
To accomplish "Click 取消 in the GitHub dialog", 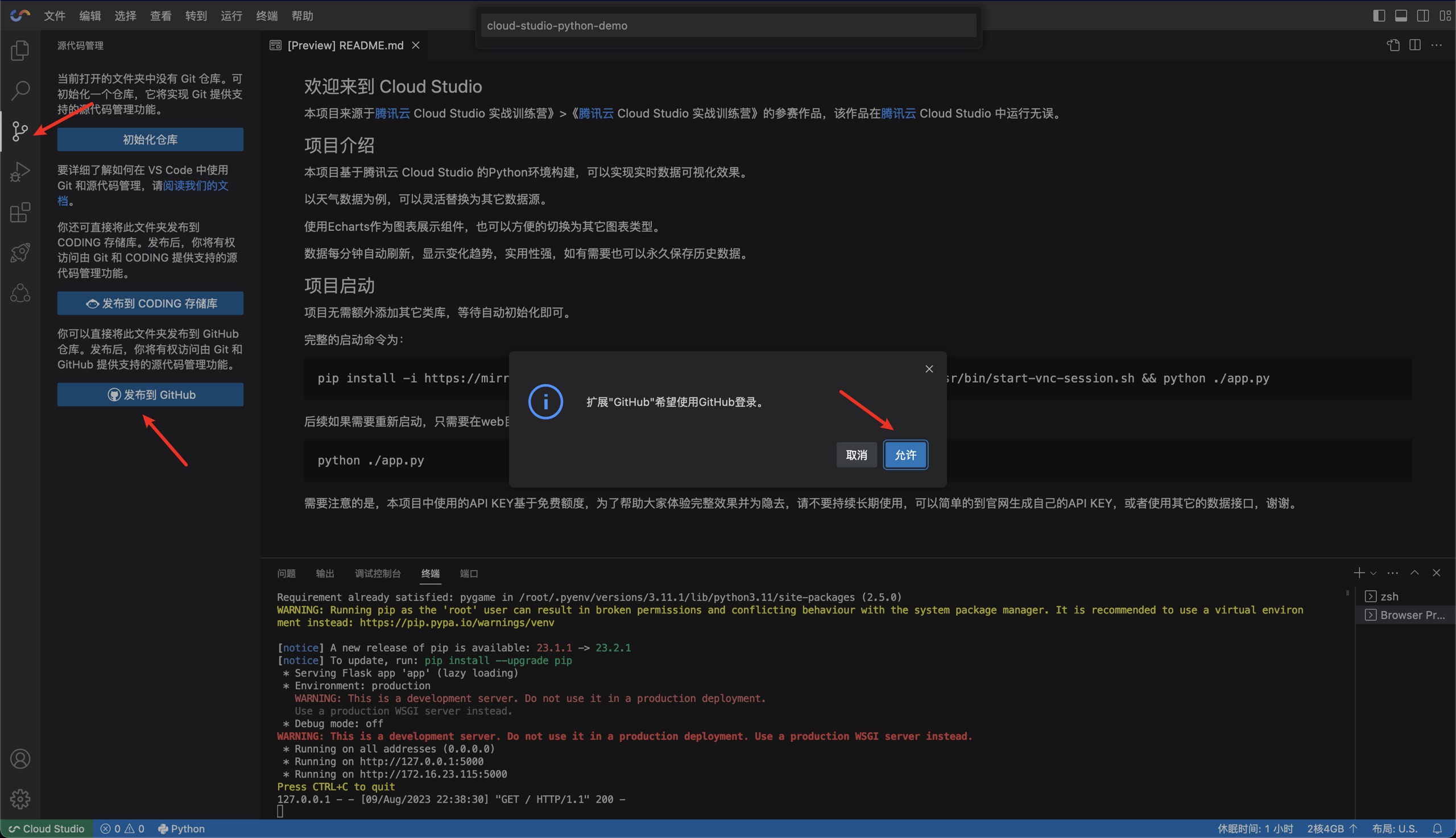I will pos(857,455).
